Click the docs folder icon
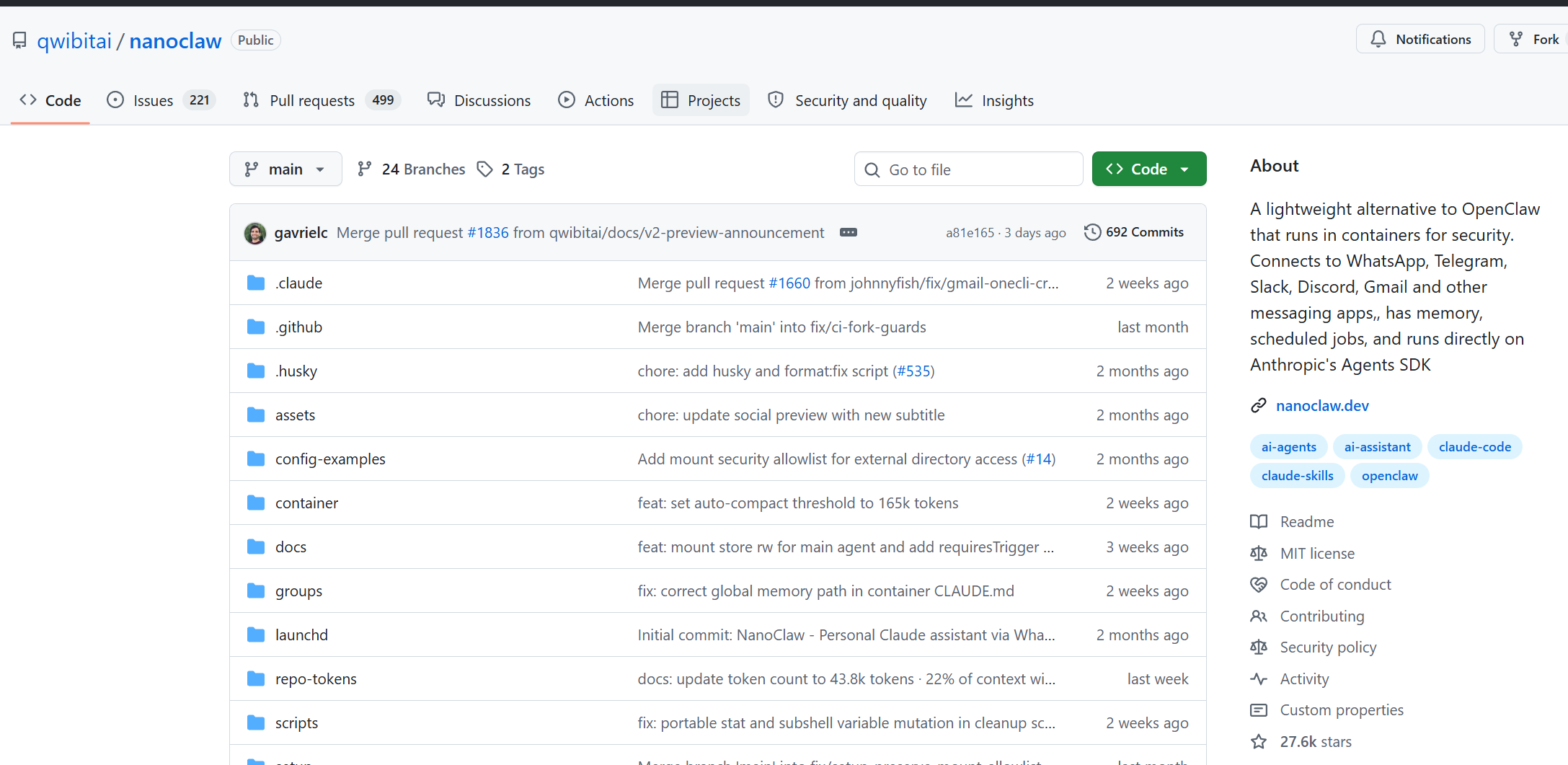The image size is (1568, 765). pos(256,547)
